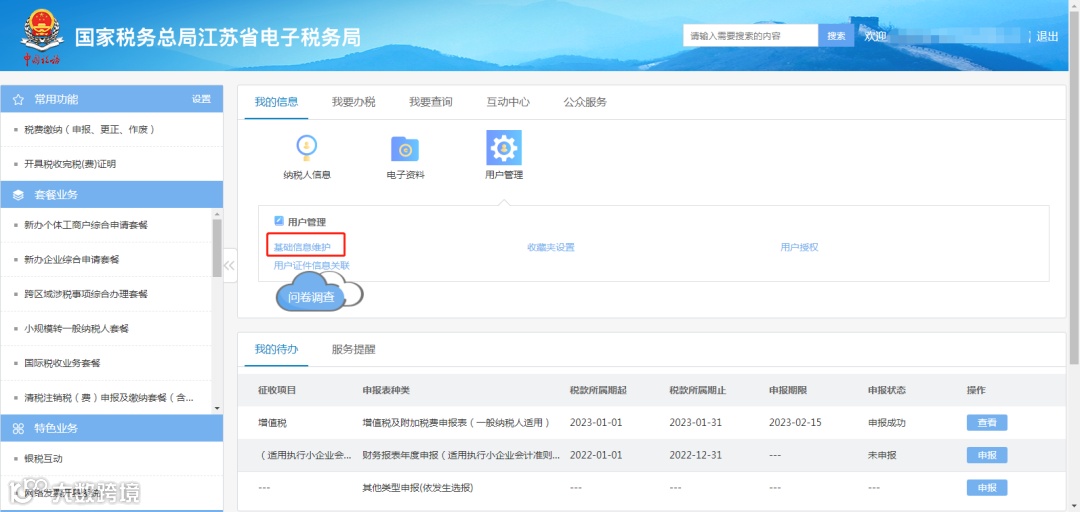Switch to 我要查询 tab
Viewport: 1080px width, 512px height.
coord(430,102)
